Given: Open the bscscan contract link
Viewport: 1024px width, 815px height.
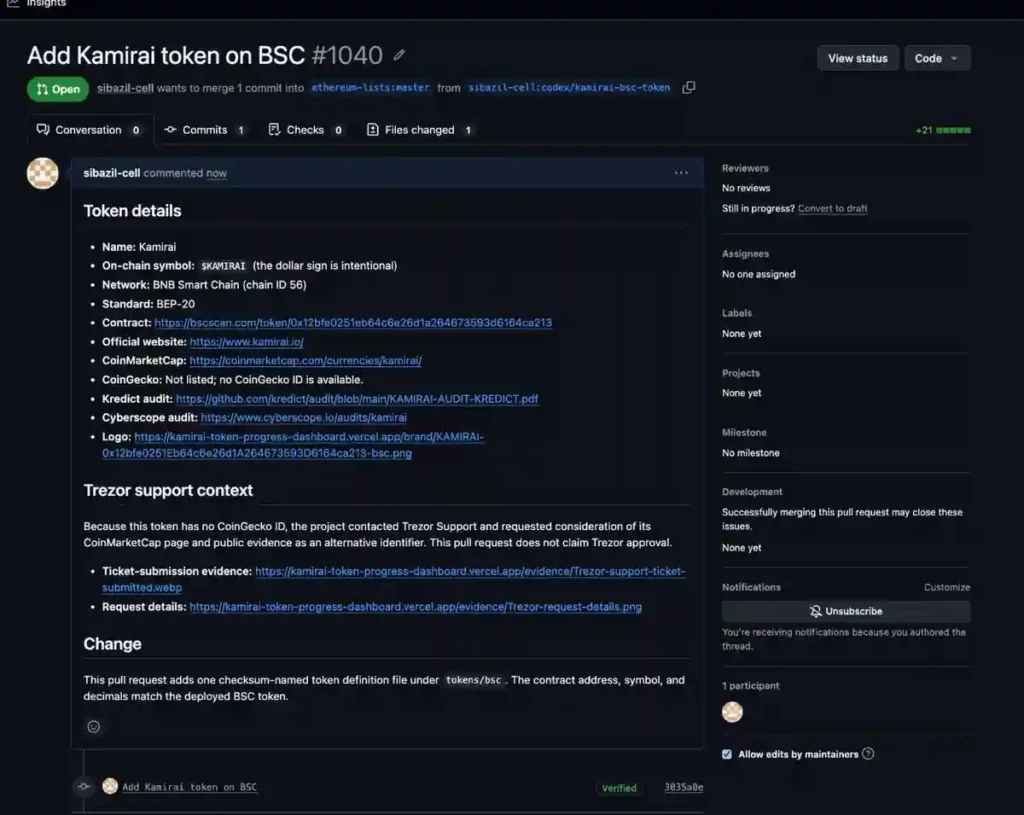Looking at the screenshot, I should click(353, 323).
